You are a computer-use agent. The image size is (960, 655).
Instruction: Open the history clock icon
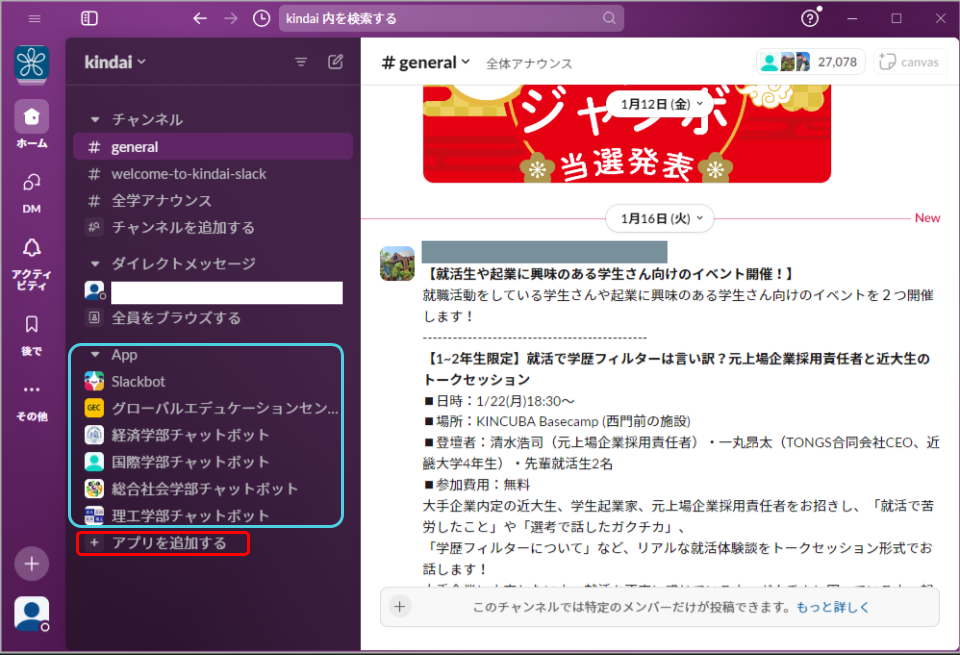click(261, 18)
